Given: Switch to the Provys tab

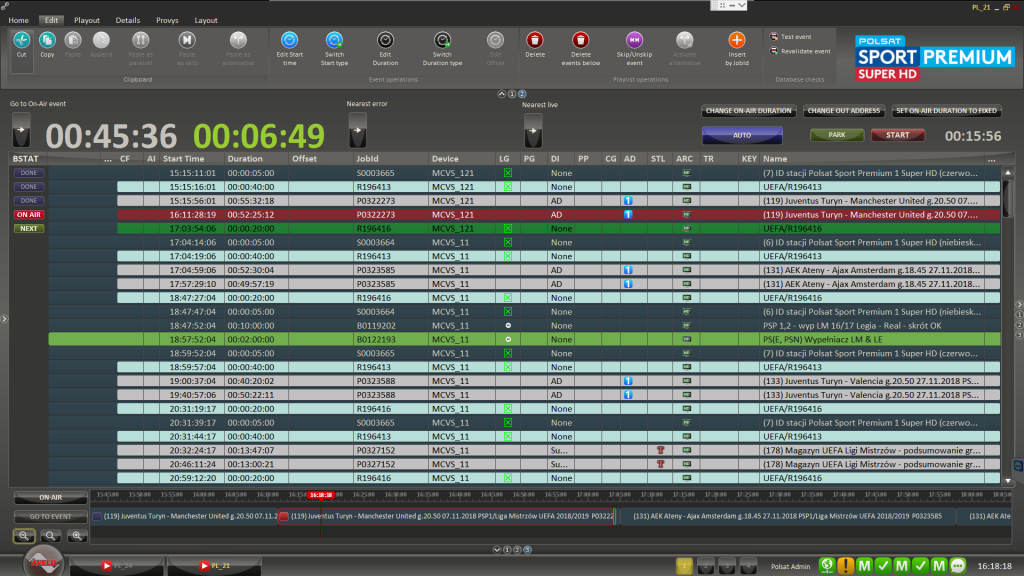Looking at the screenshot, I should [167, 20].
